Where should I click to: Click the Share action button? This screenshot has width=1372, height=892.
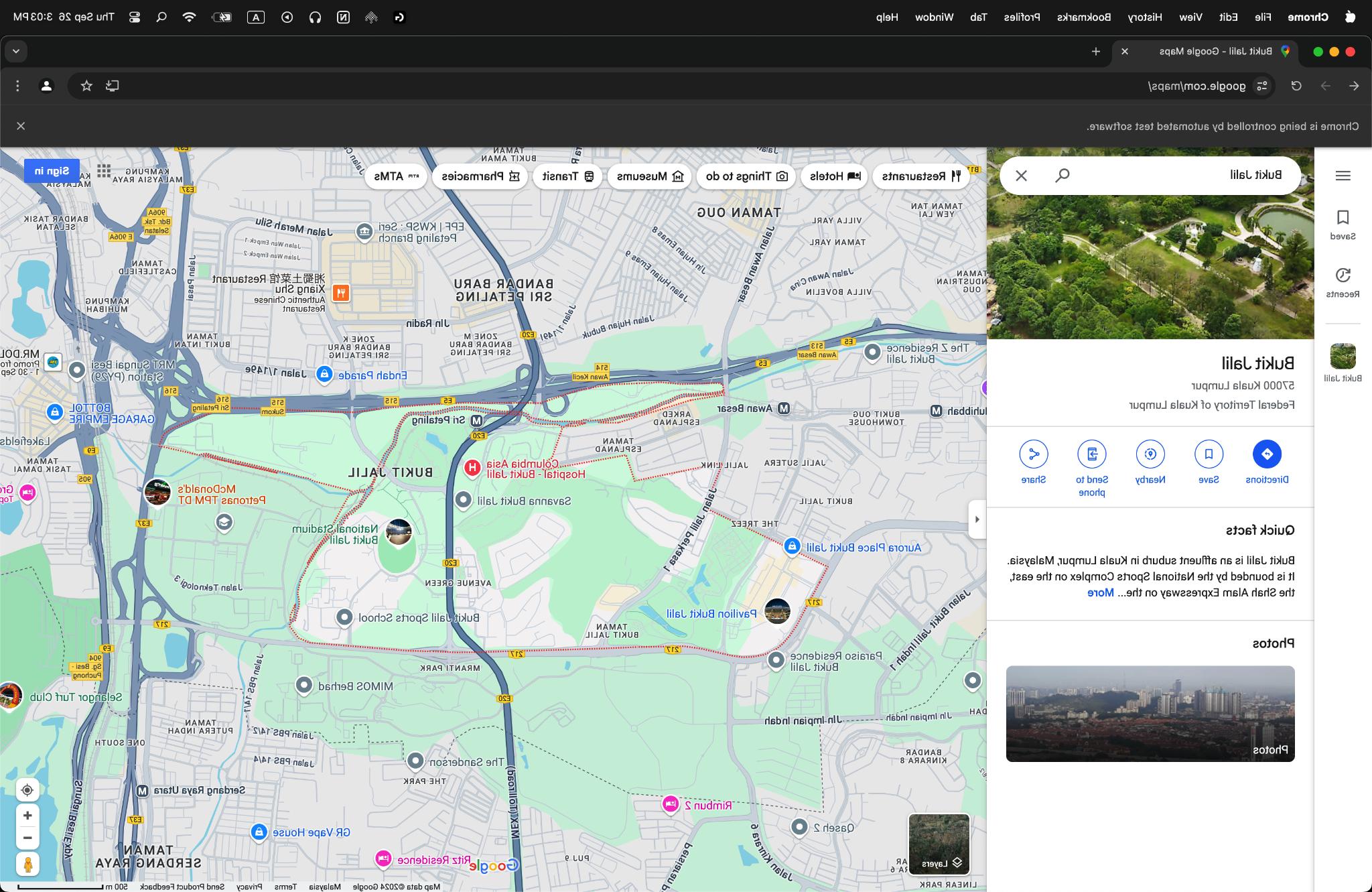[1034, 454]
